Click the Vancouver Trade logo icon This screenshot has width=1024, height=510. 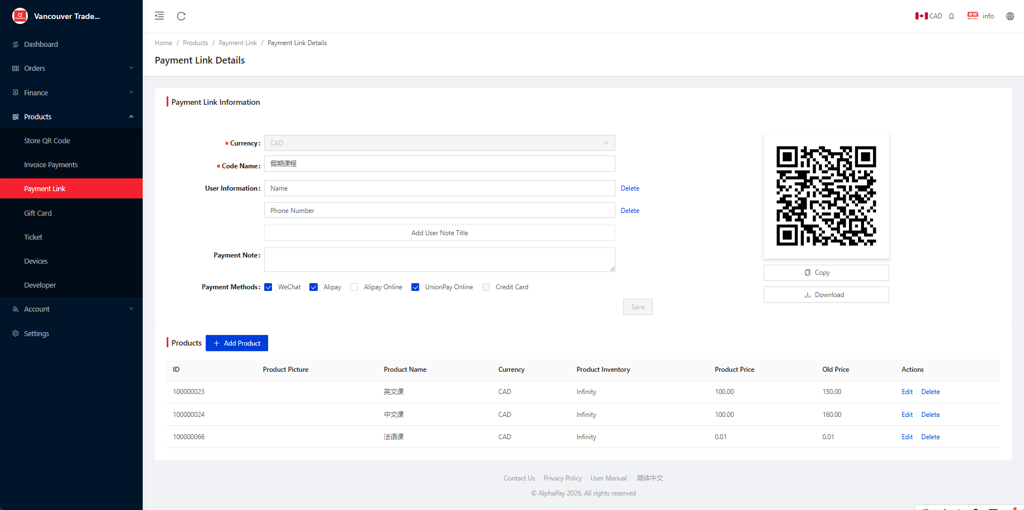pos(19,16)
